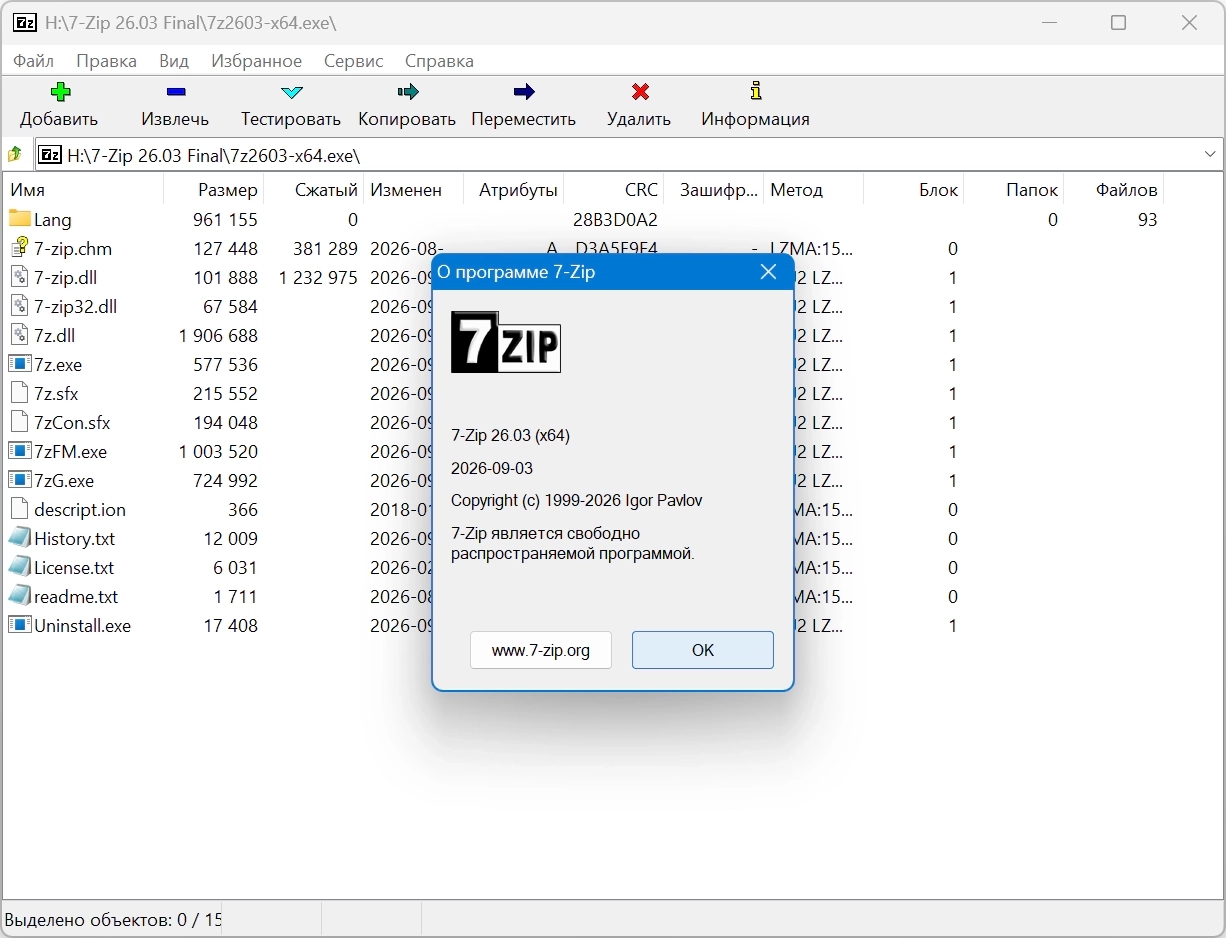The image size is (1226, 938).
Task: Open the Сервис menu
Action: (x=353, y=61)
